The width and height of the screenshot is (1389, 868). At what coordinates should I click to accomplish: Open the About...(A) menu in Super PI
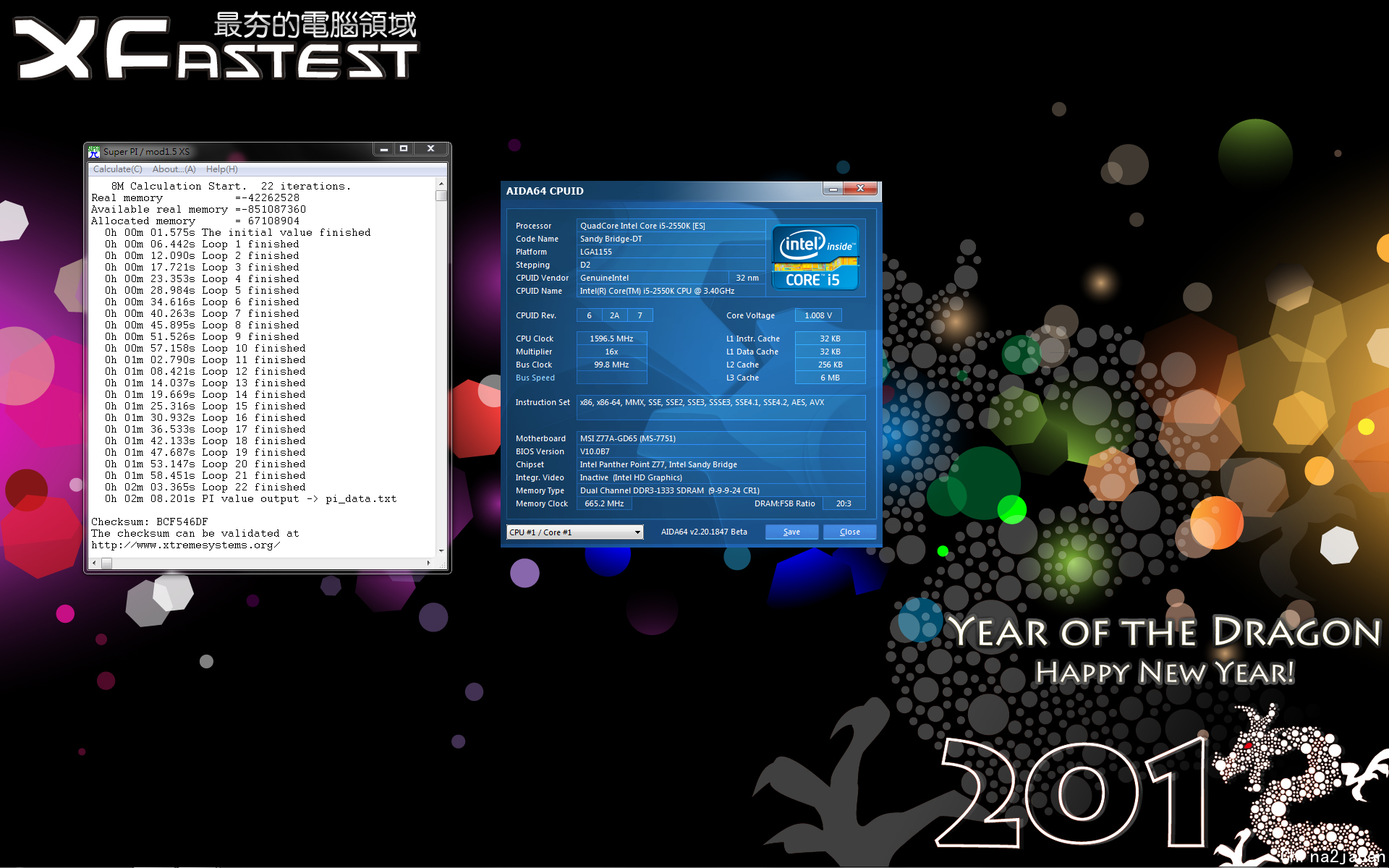pyautogui.click(x=174, y=169)
